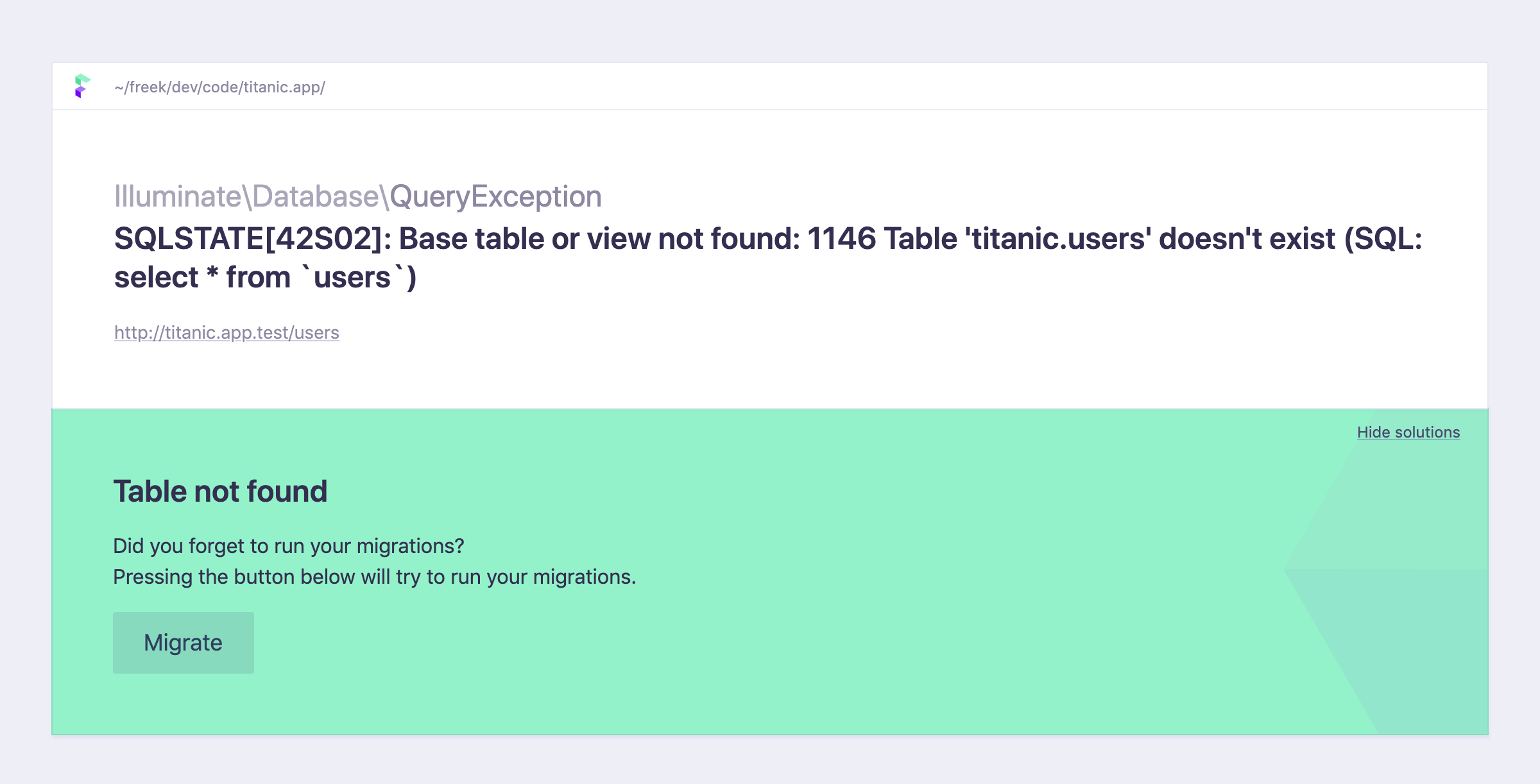
Task: Click the "select * from" SQL text
Action: [x=202, y=278]
